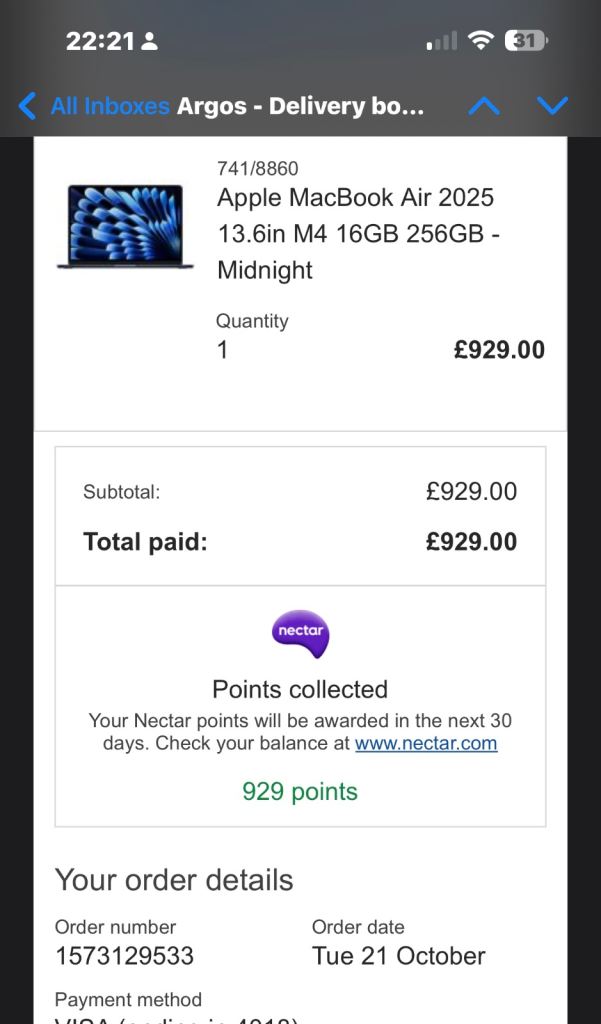The width and height of the screenshot is (601, 1024).
Task: Tap the green 929 points text
Action: point(300,792)
